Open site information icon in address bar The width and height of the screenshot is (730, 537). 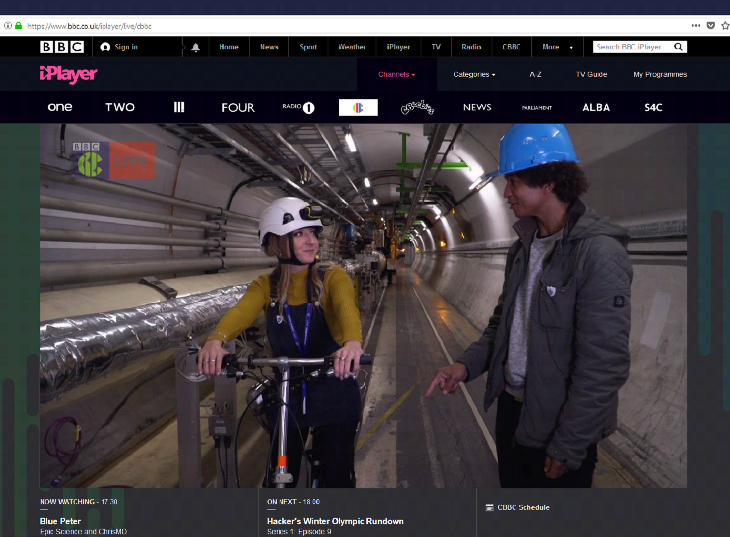pos(8,26)
